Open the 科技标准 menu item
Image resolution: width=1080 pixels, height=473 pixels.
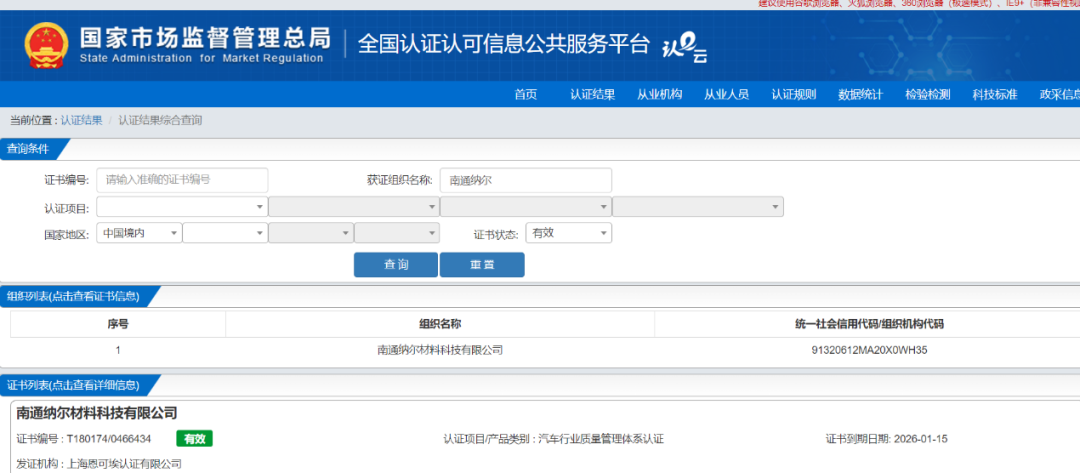tap(994, 94)
